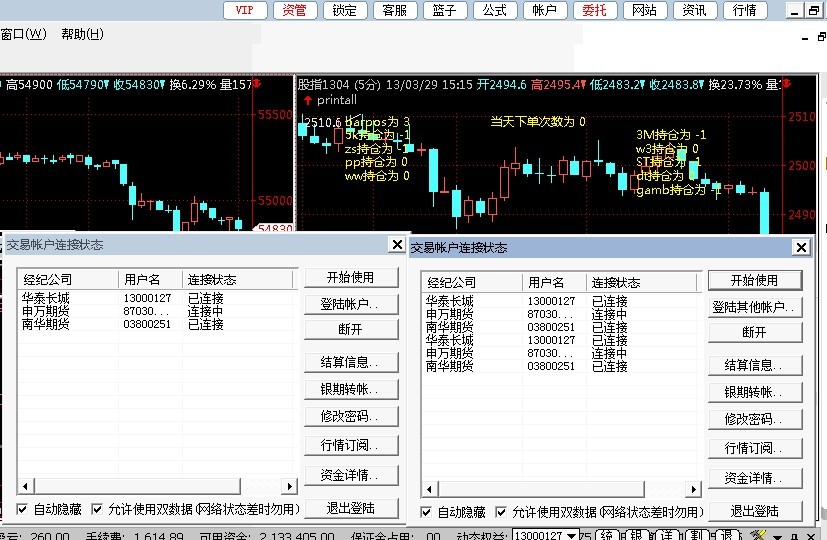Toggle 允许使用双数据 checkbox in right dialog
This screenshot has width=827, height=540.
501,512
